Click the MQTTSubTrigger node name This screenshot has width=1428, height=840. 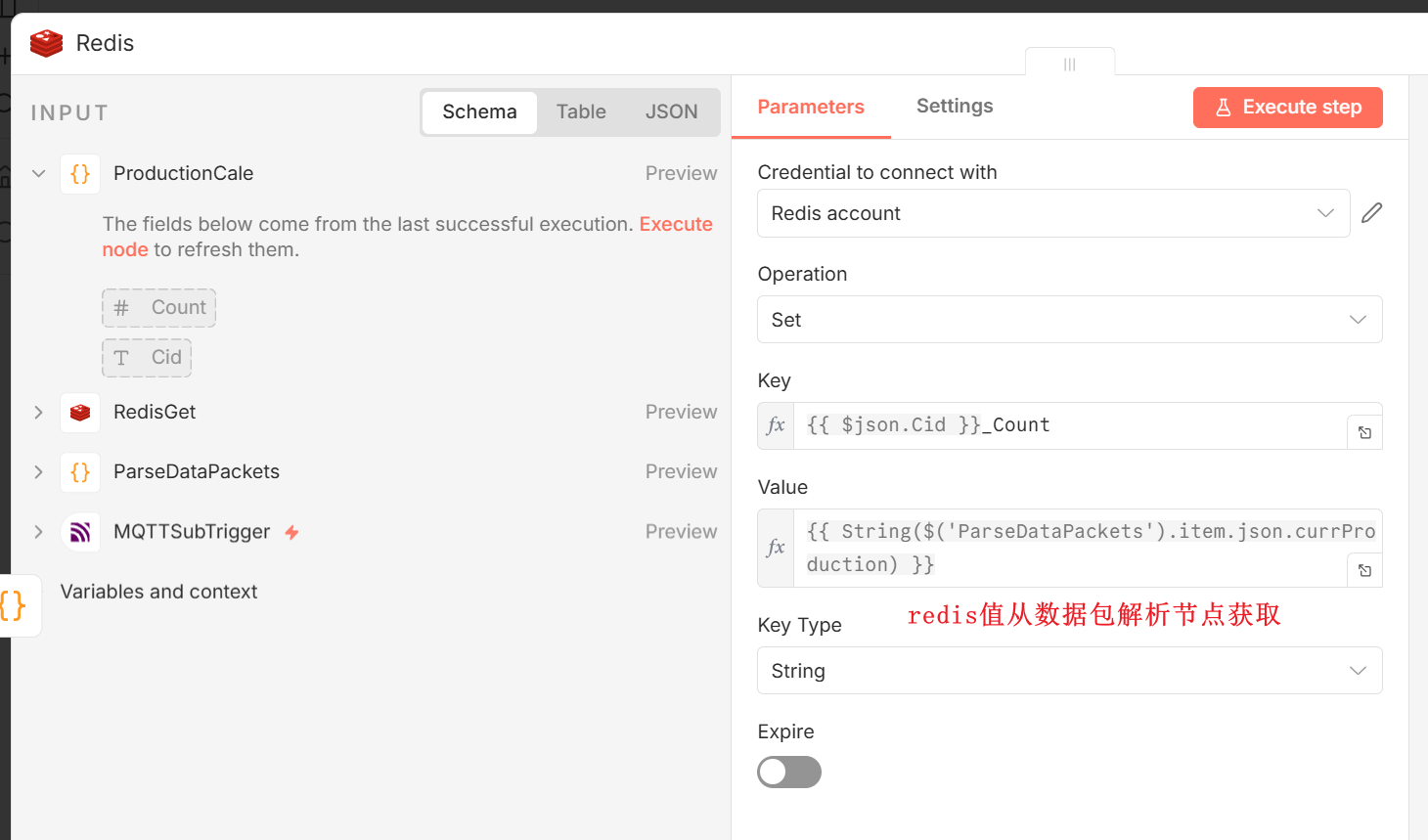pyautogui.click(x=192, y=532)
